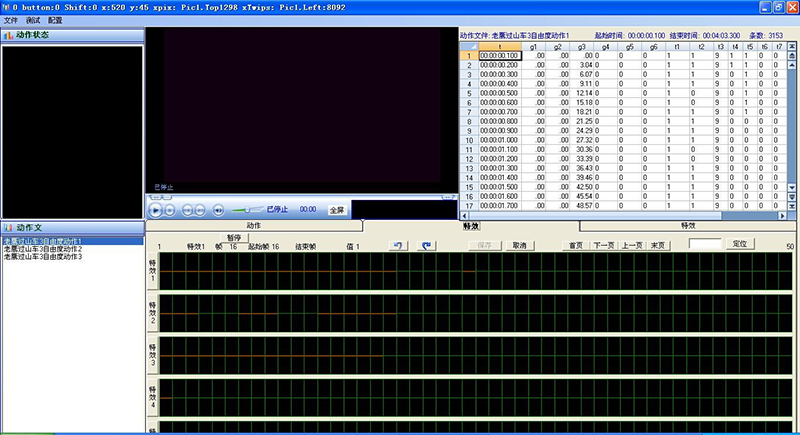This screenshot has width=800, height=435.
Task: Open the 文件 menu
Action: (11, 20)
